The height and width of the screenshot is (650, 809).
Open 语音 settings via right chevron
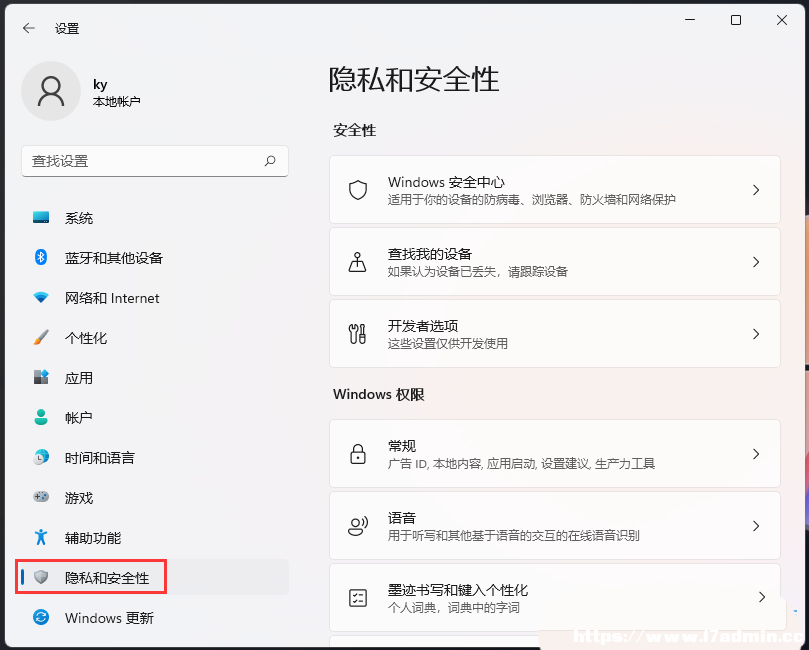tap(756, 526)
